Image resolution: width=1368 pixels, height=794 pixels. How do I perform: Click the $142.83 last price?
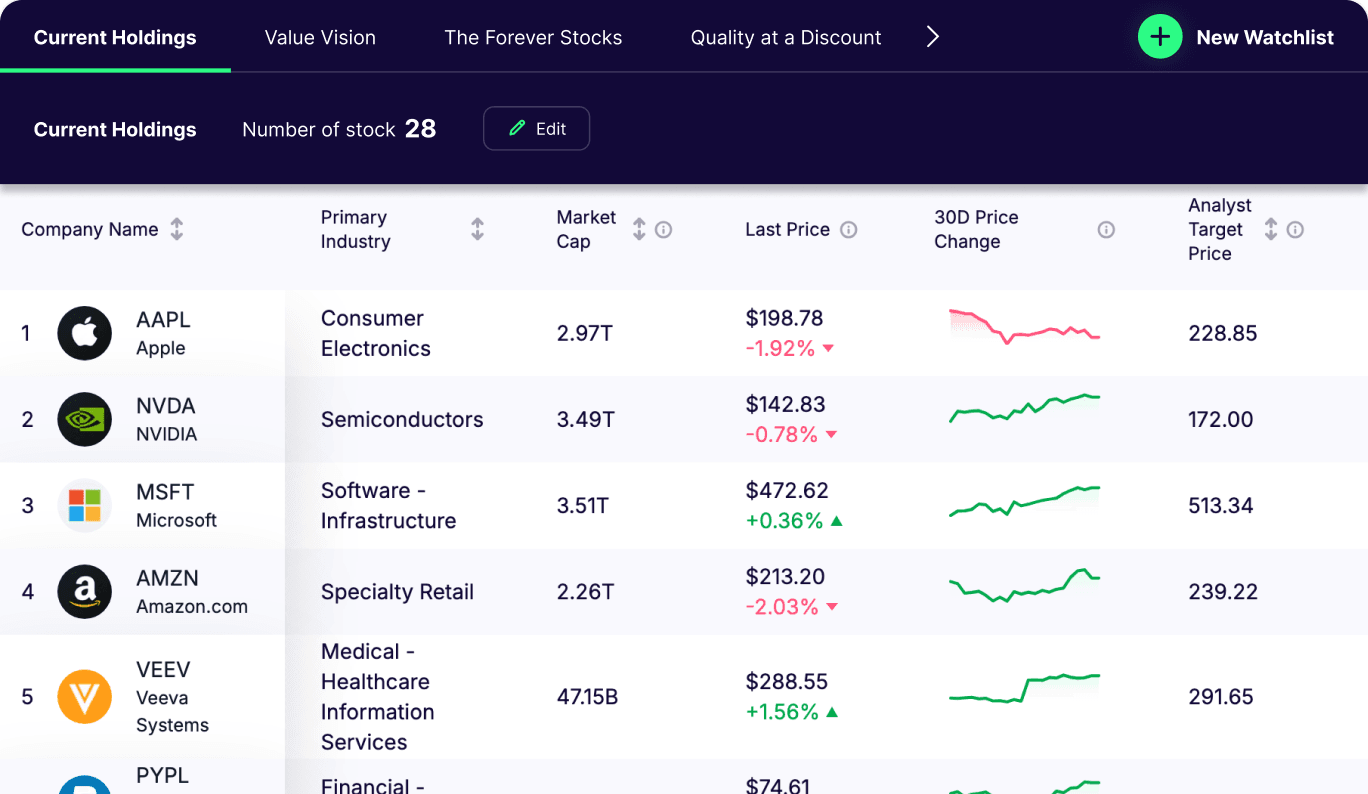coord(785,404)
